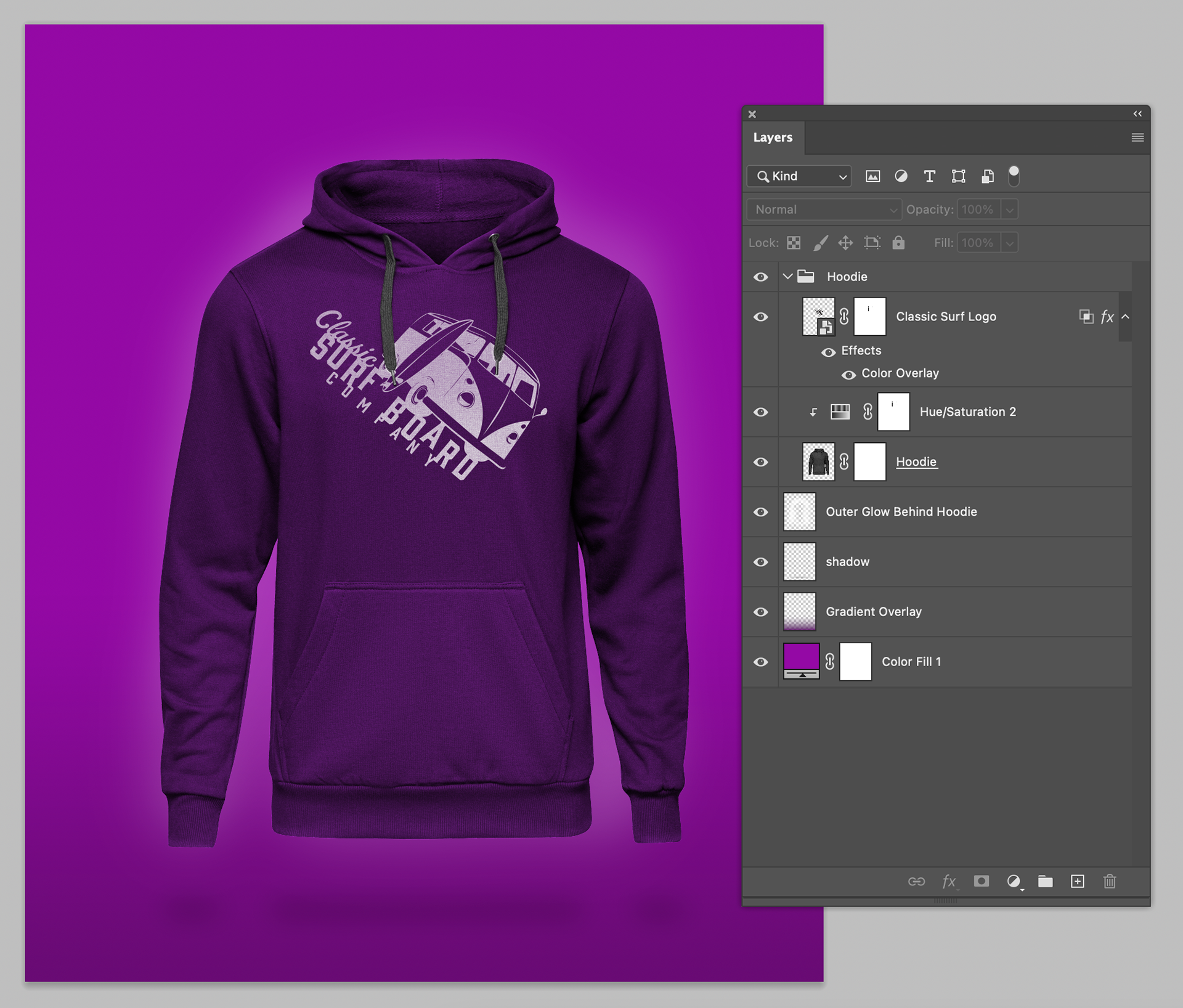Add layer mask button at panel bottom

982,881
